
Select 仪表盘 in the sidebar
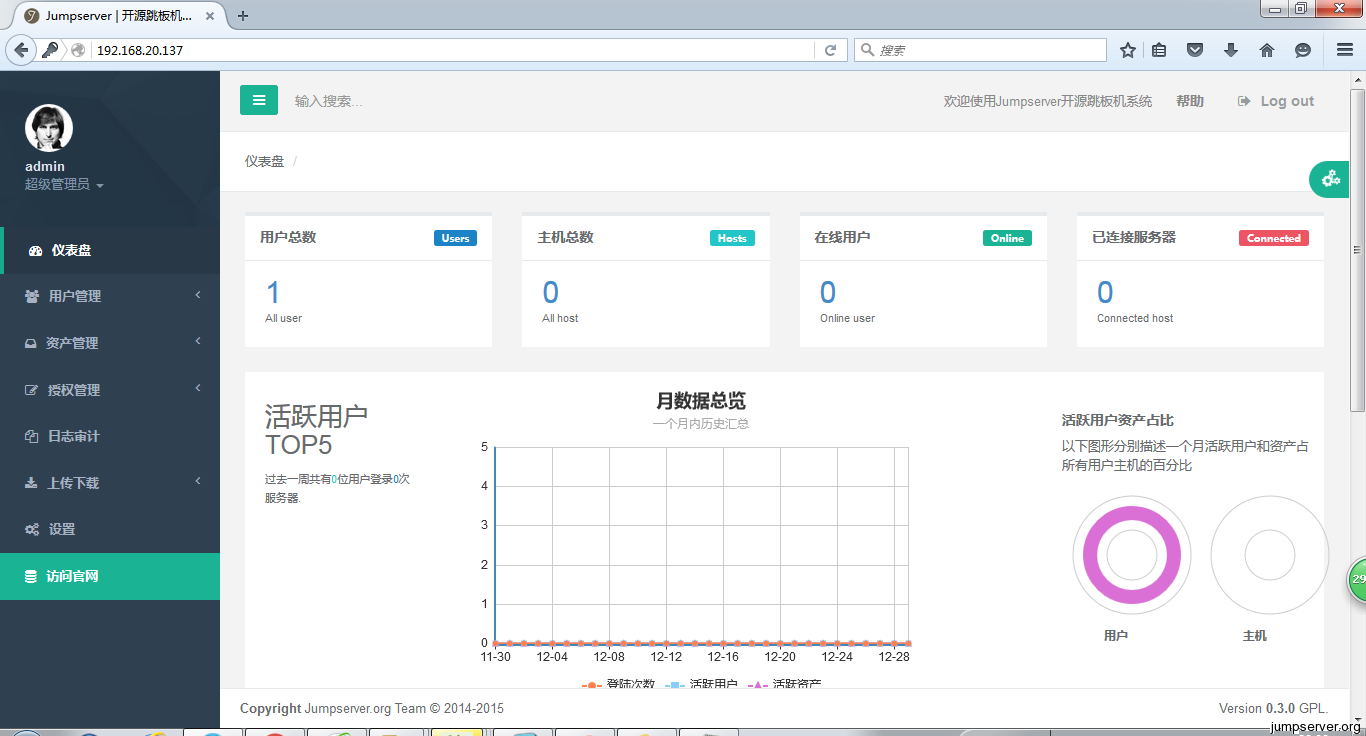click(x=71, y=250)
